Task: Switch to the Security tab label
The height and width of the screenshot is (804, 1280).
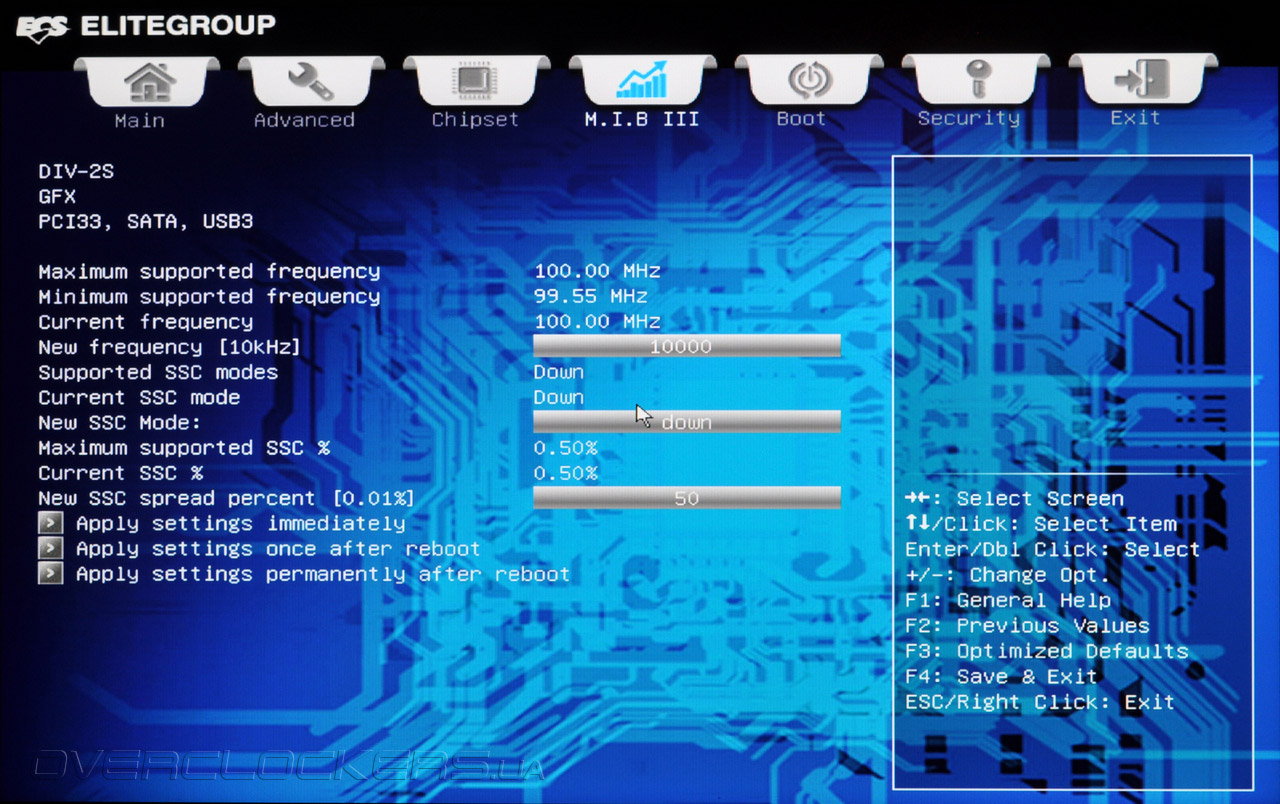Action: click(x=969, y=118)
